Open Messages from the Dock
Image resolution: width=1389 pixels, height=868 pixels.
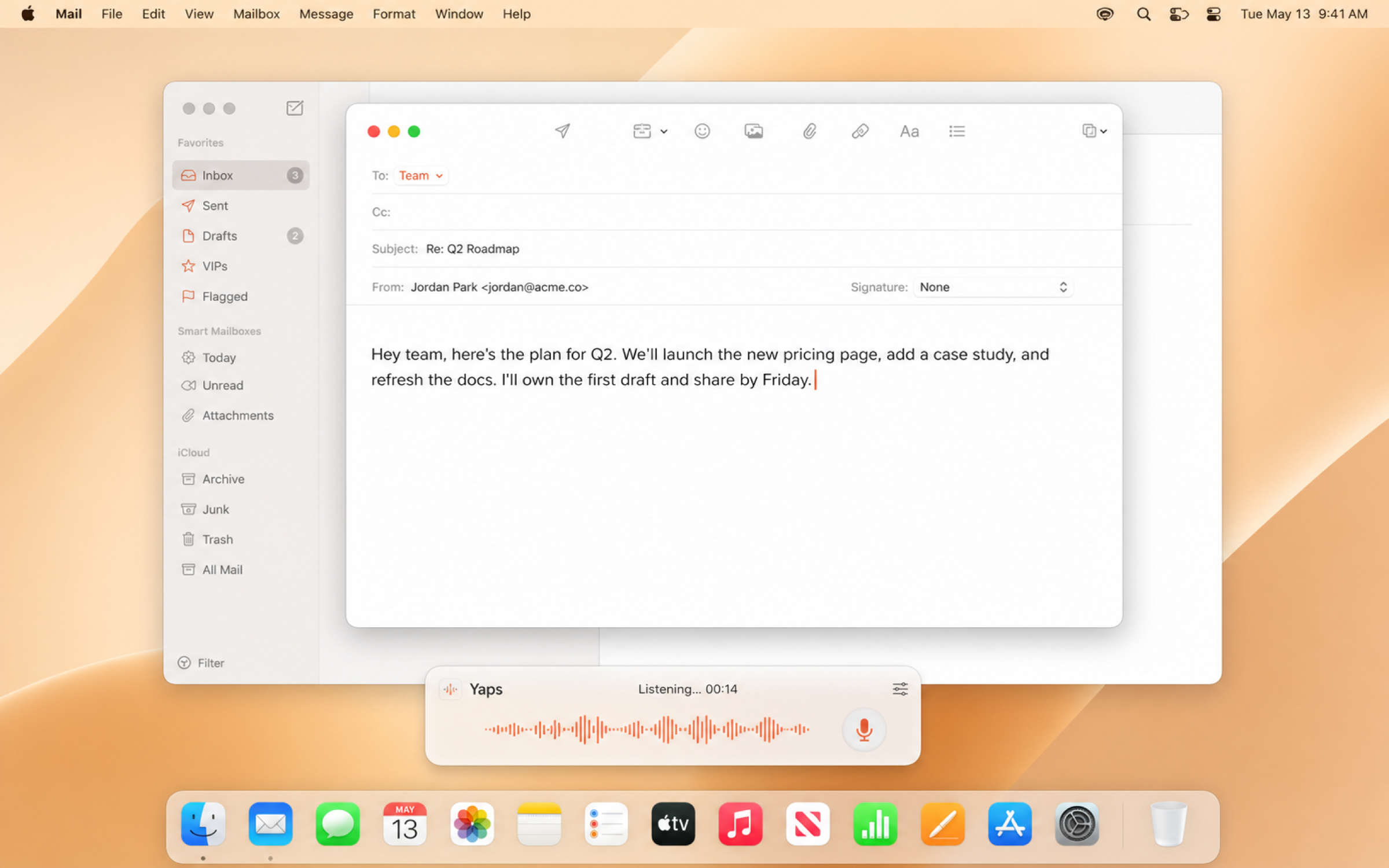337,823
